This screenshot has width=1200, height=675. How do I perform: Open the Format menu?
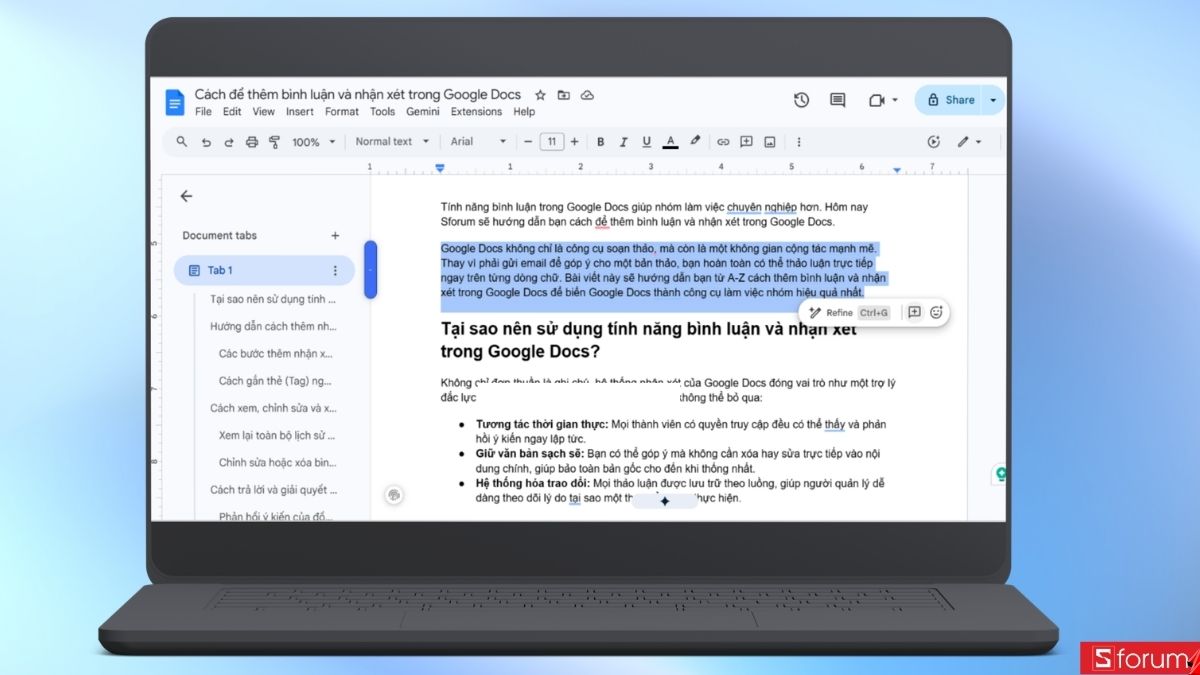pyautogui.click(x=342, y=112)
